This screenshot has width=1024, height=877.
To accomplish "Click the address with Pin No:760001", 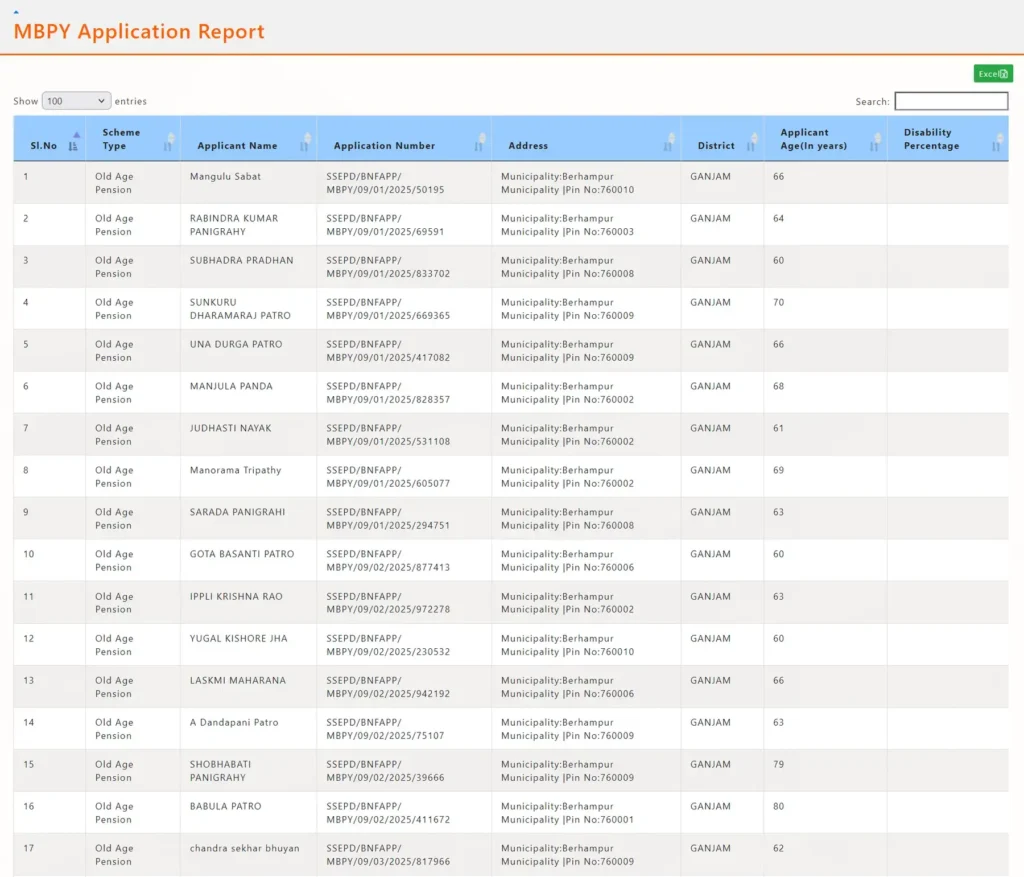I will [567, 813].
